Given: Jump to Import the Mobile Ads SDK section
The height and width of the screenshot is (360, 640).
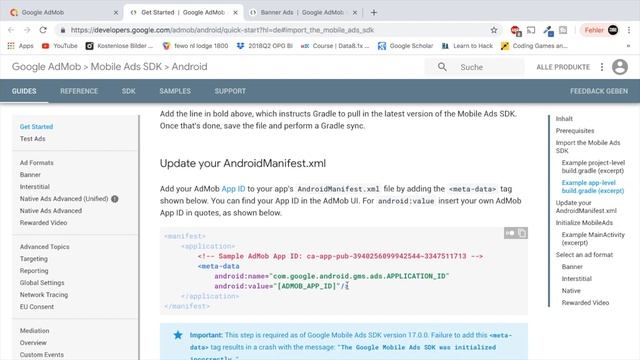Looking at the screenshot, I should [x=588, y=147].
